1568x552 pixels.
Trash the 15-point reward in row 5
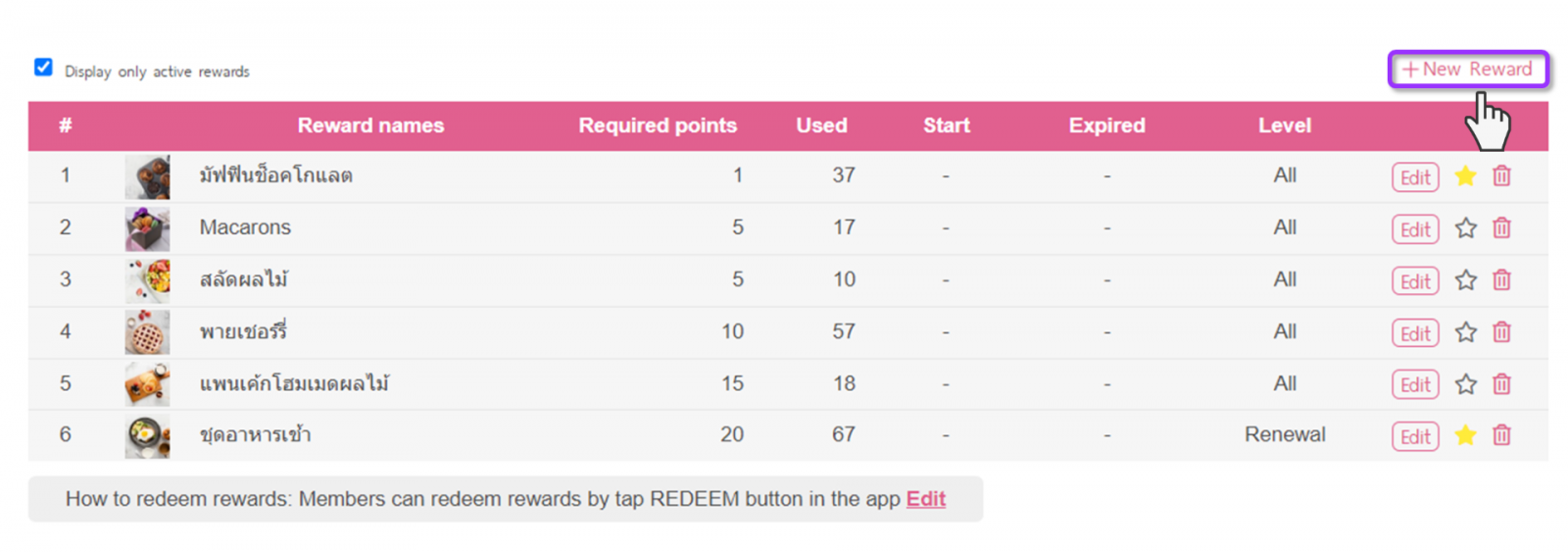[1501, 384]
